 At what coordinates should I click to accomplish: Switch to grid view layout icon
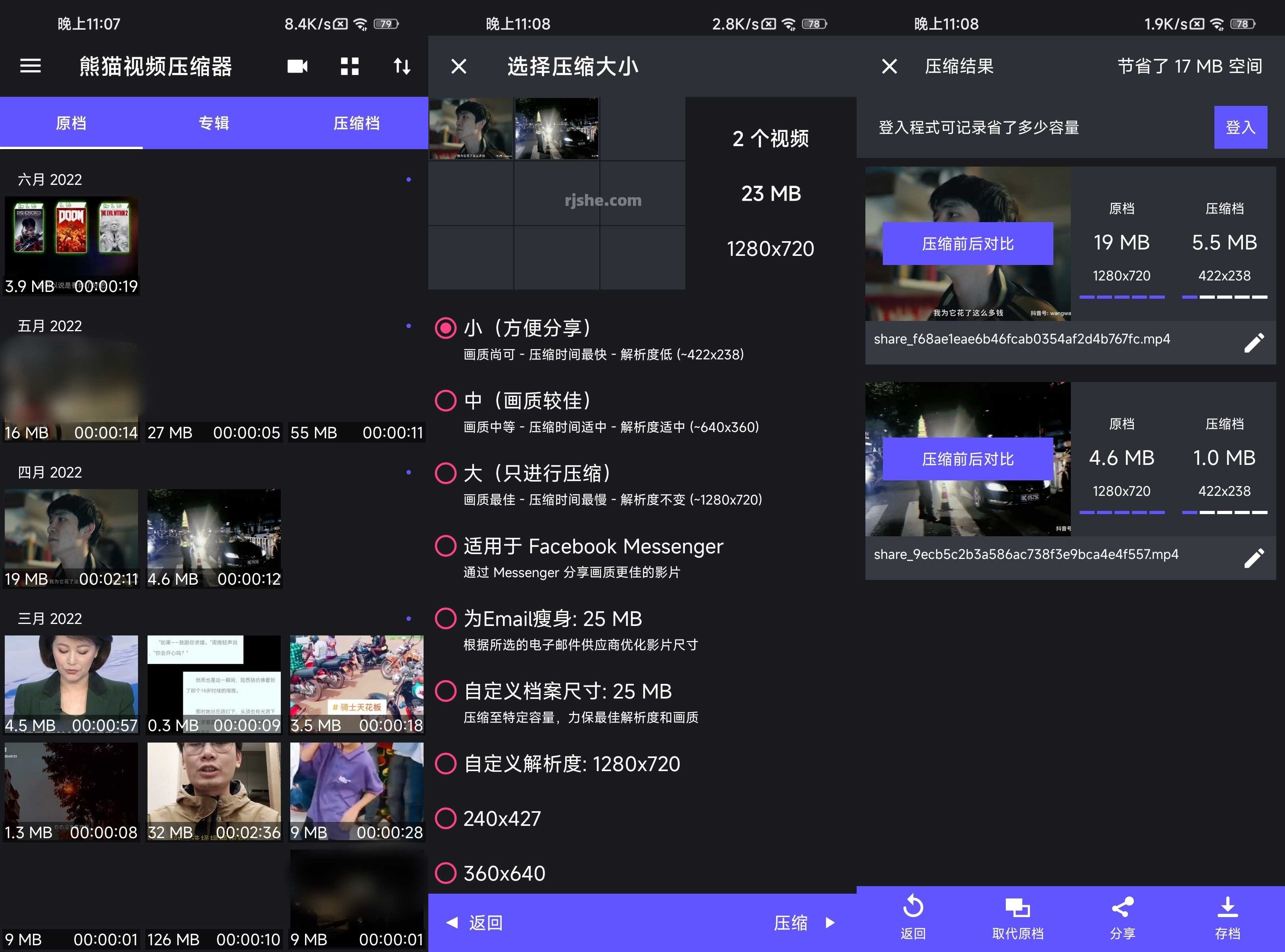point(349,66)
